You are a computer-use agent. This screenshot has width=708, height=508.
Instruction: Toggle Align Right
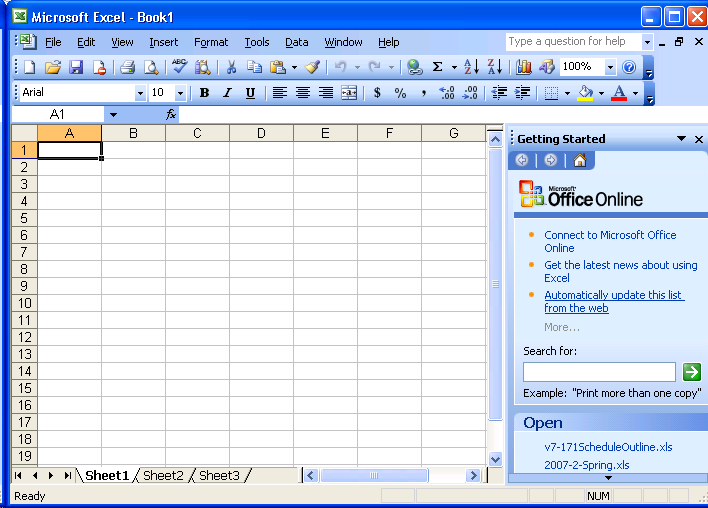coord(326,93)
